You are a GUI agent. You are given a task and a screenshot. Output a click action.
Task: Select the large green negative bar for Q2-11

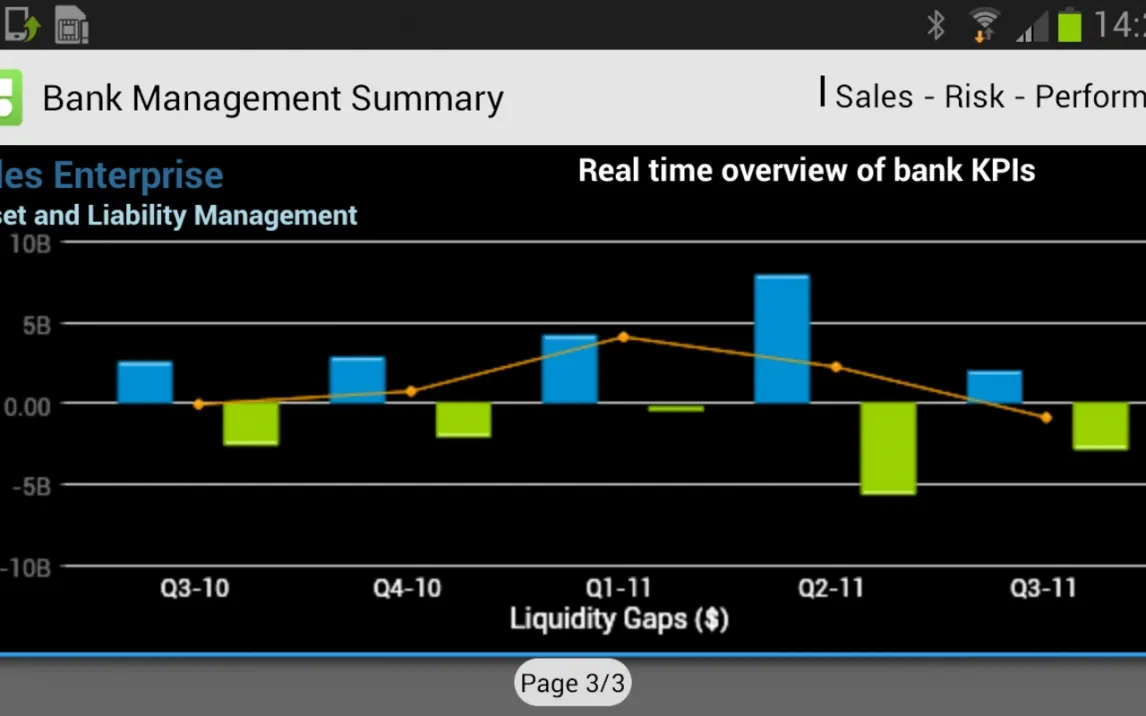tap(889, 448)
